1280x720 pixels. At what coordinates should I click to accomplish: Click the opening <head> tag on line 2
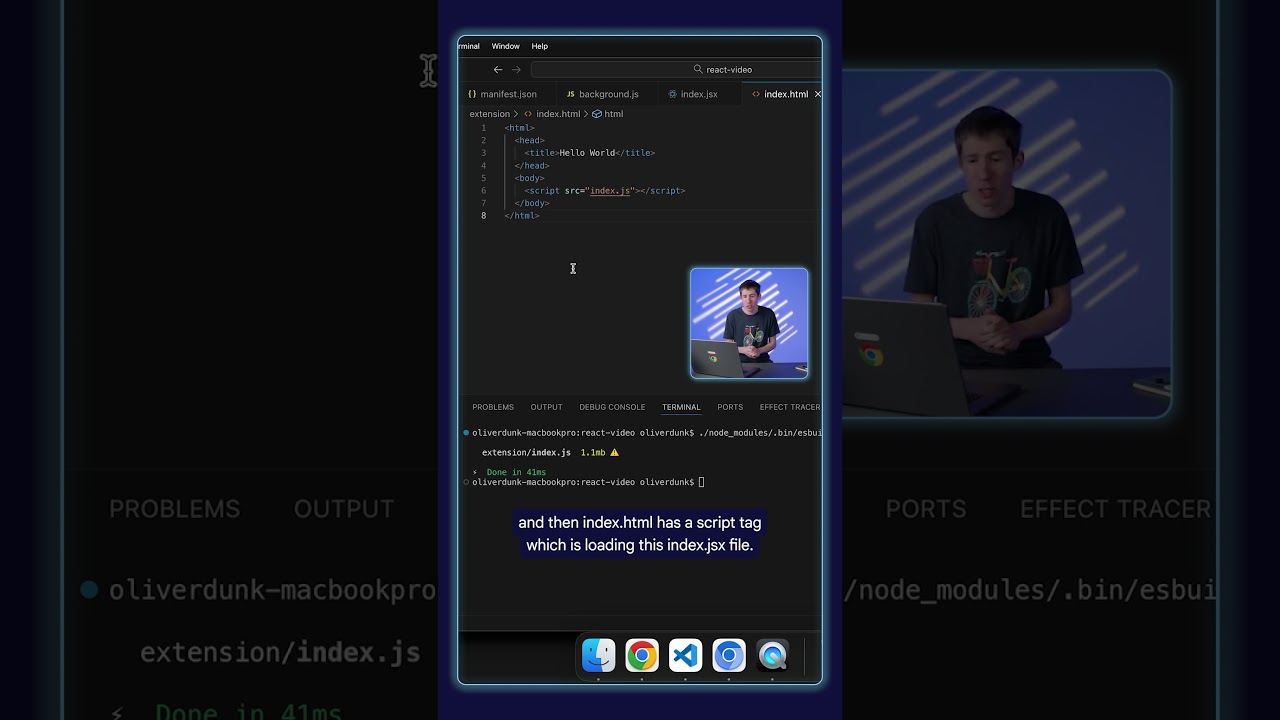tap(530, 141)
